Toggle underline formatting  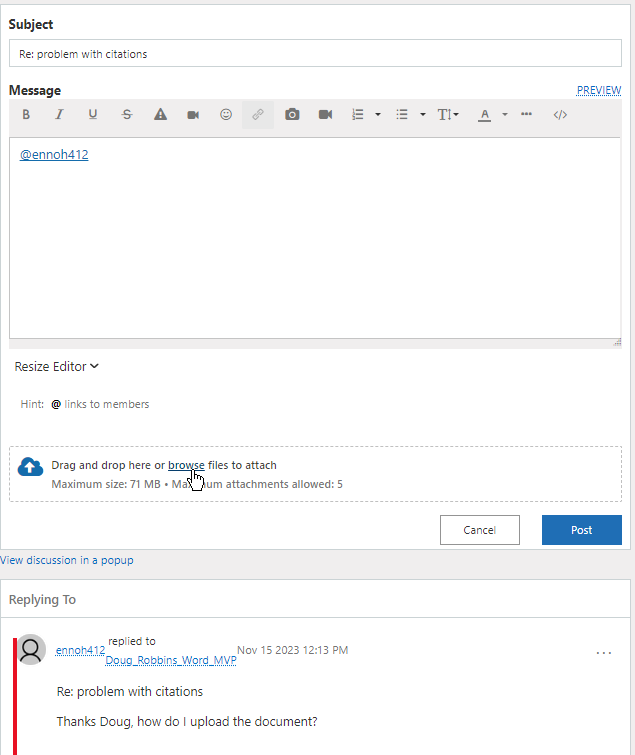(93, 115)
